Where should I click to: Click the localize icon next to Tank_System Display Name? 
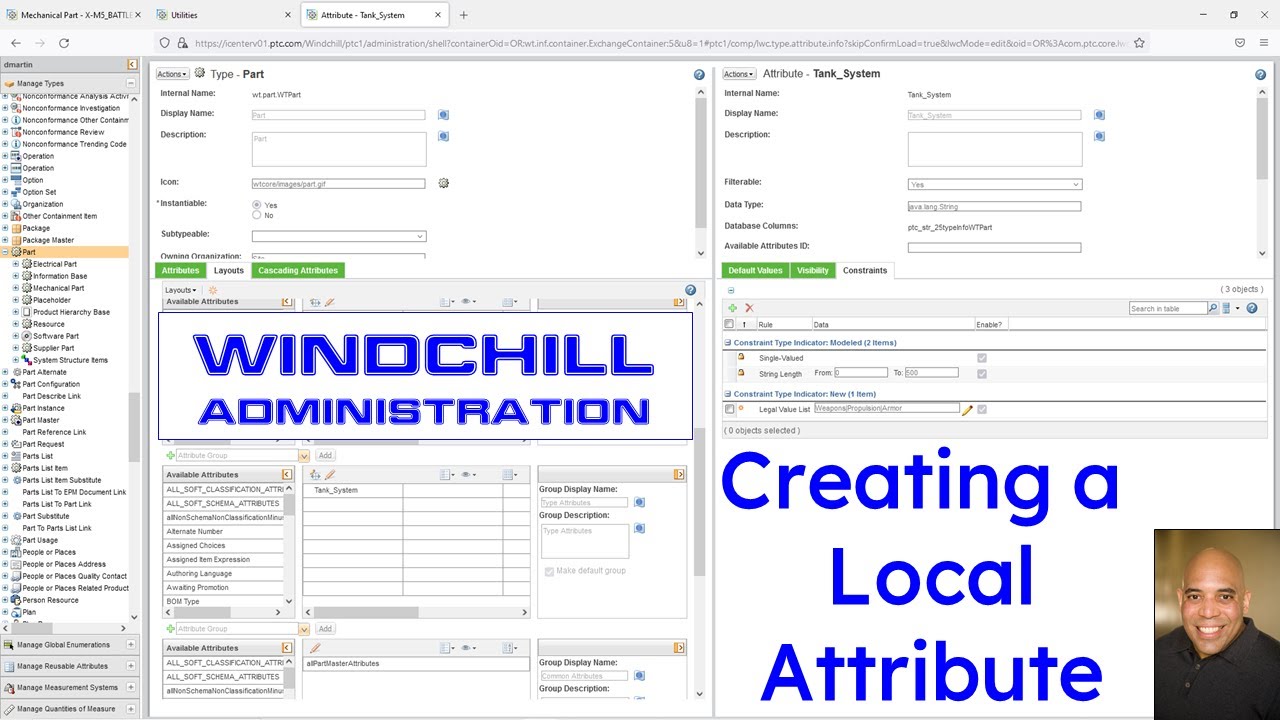pos(1099,115)
